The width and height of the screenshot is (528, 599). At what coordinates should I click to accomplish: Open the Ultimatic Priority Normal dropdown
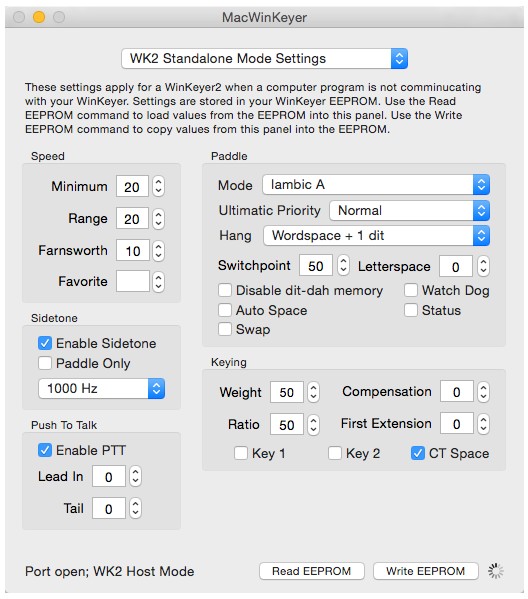[x=410, y=210]
